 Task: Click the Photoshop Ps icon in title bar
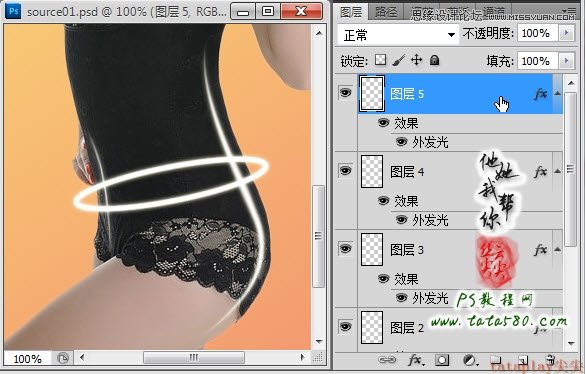click(x=13, y=11)
